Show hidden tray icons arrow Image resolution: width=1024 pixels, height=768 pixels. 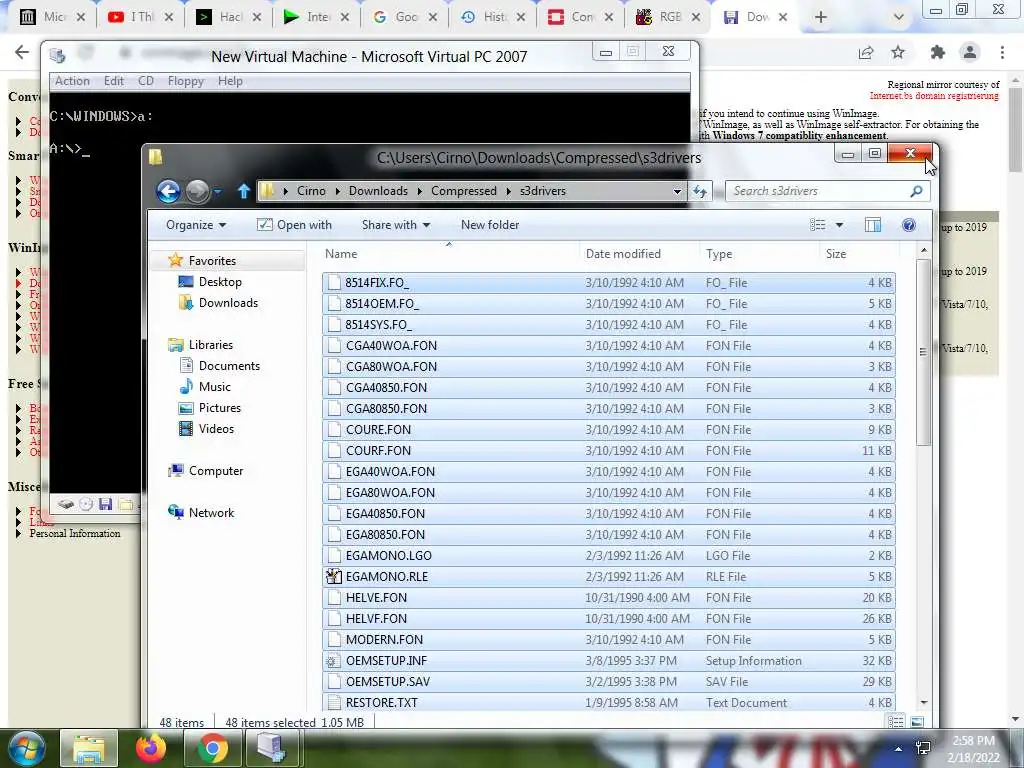(x=899, y=749)
